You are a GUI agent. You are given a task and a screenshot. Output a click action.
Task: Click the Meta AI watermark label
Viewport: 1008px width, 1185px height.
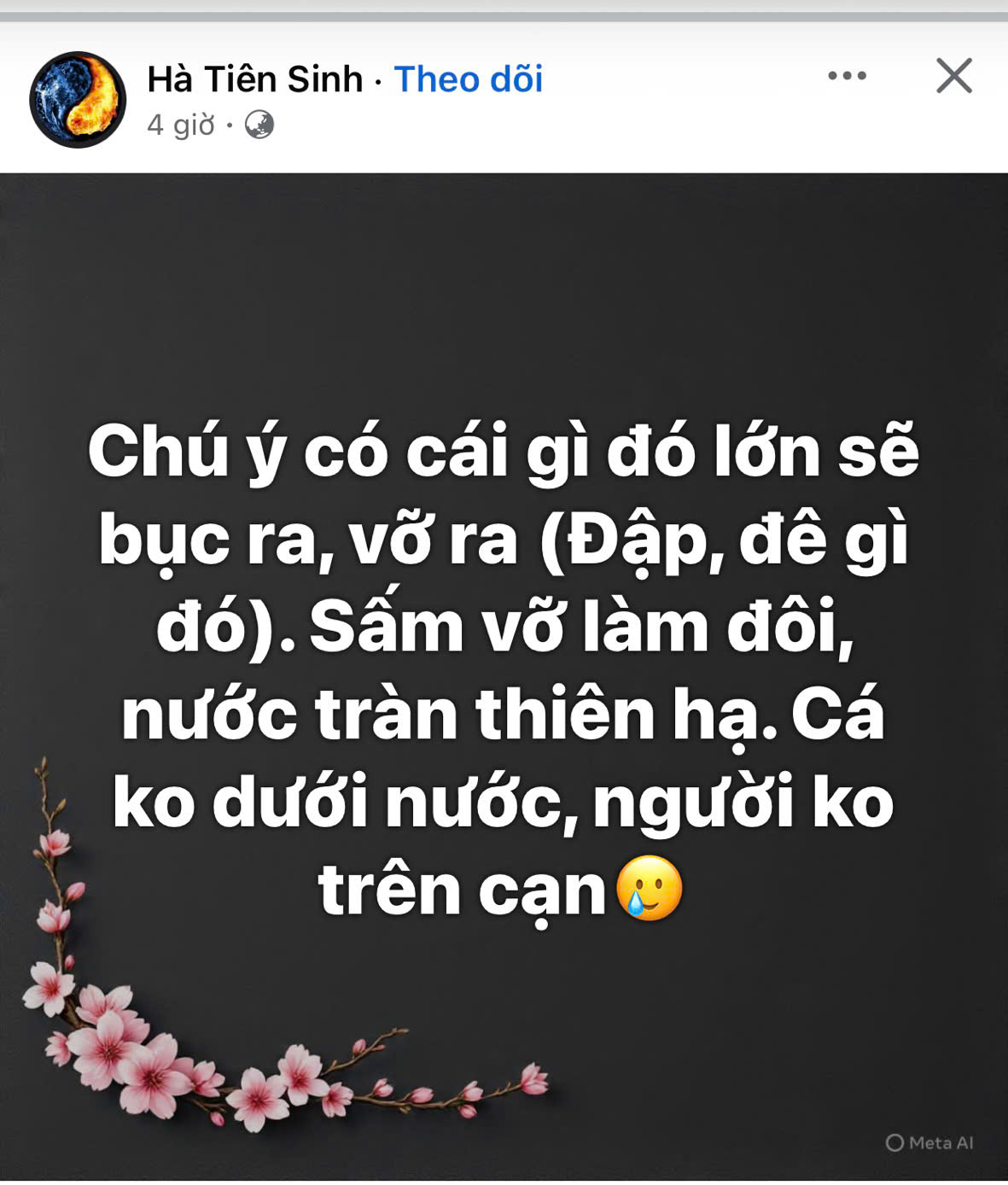[930, 1142]
